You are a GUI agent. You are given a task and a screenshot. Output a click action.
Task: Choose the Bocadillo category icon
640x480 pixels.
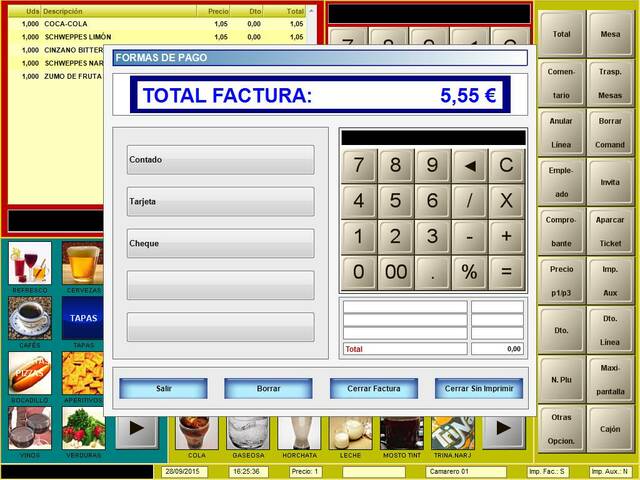30,373
